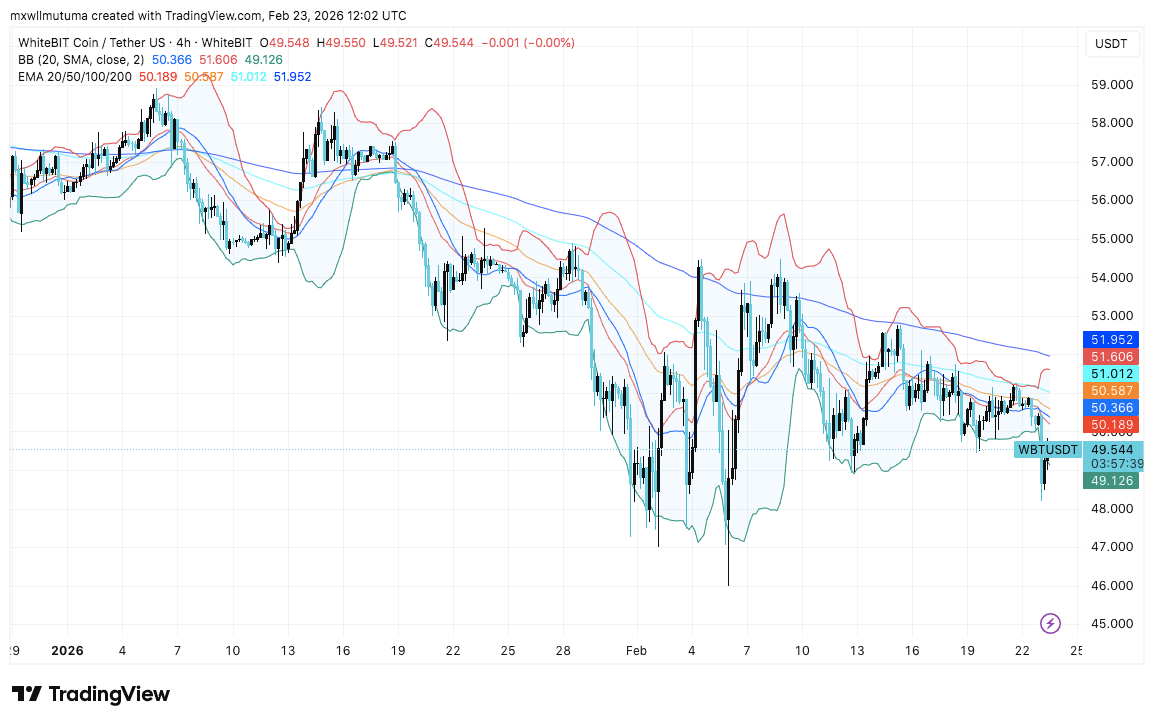Click the 45.000 level on the price scale
The height and width of the screenshot is (724, 1154).
tap(1112, 624)
